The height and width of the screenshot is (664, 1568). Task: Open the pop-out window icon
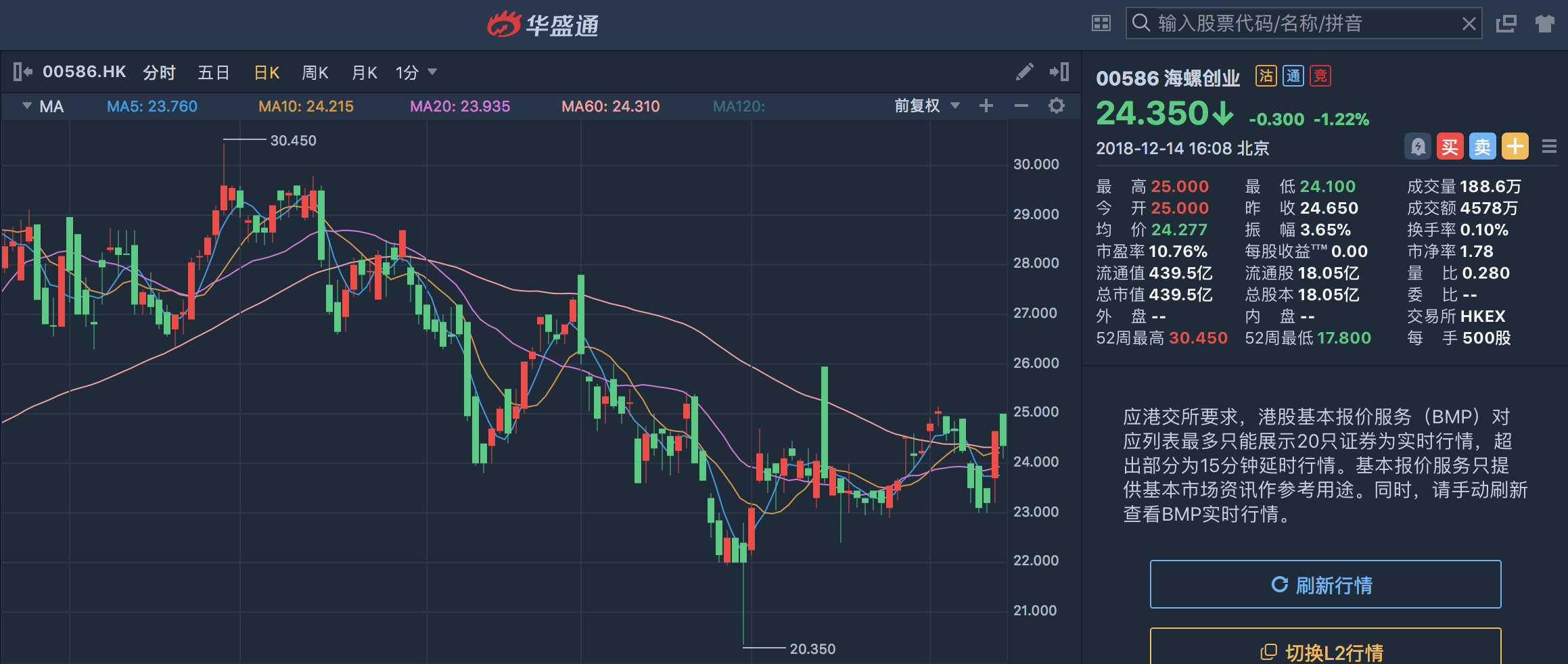[x=1506, y=24]
